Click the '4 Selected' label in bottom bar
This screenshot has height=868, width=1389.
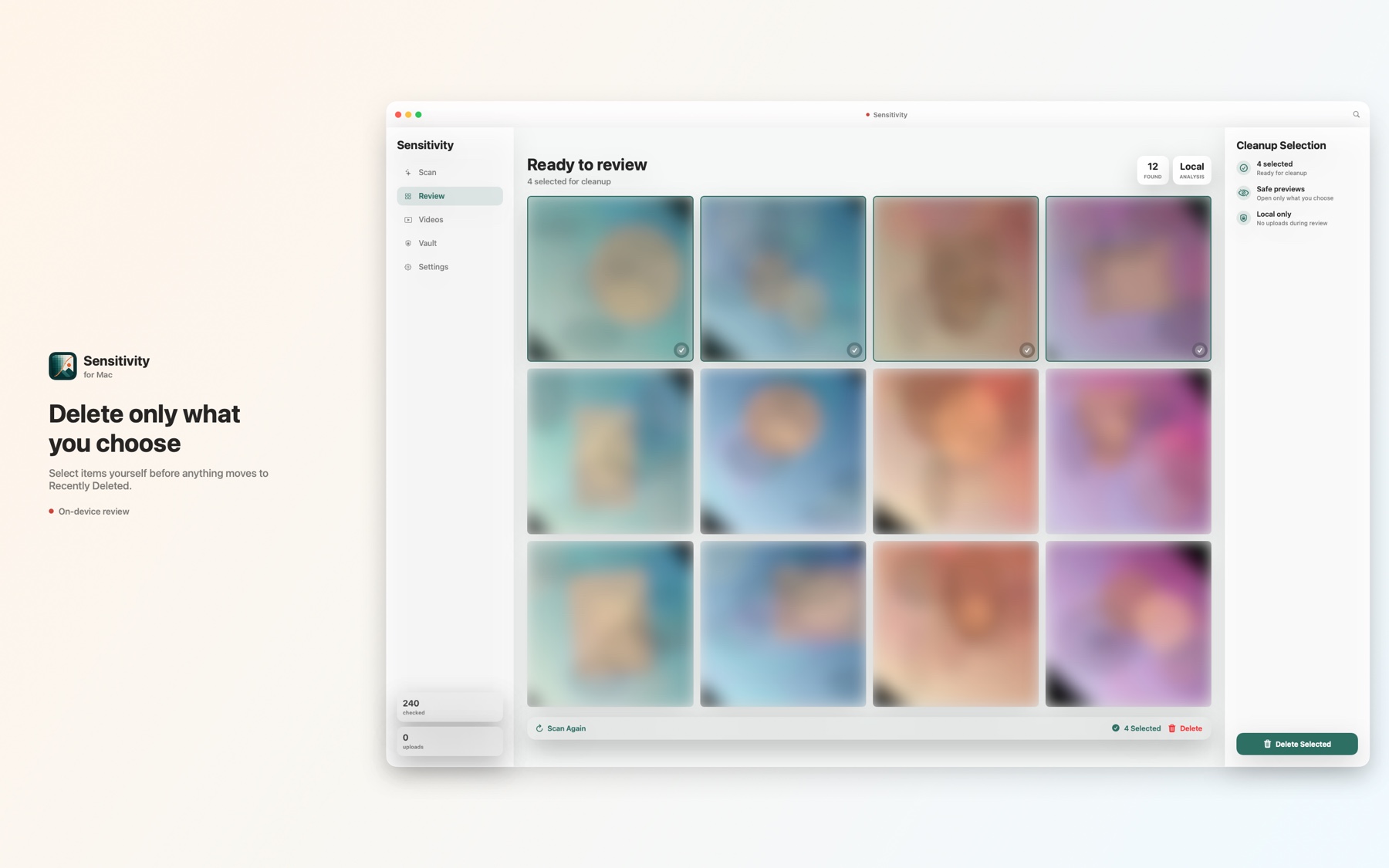click(1142, 728)
